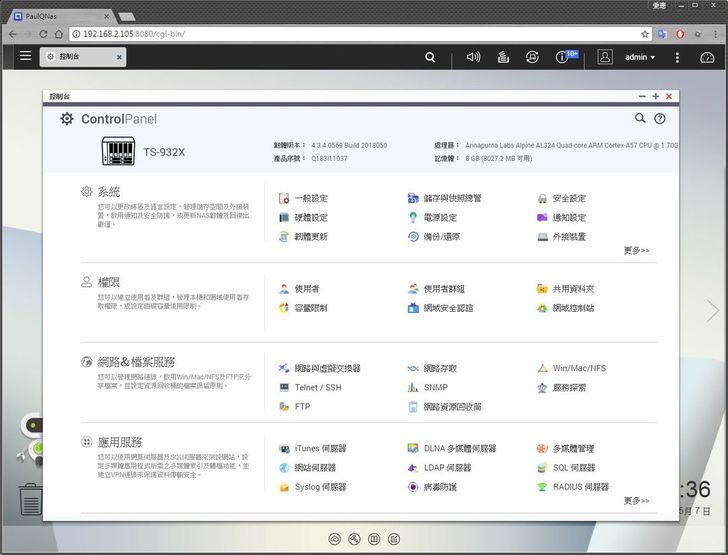Open the QTS main menu hamburger
The image size is (728, 555).
tap(25, 57)
